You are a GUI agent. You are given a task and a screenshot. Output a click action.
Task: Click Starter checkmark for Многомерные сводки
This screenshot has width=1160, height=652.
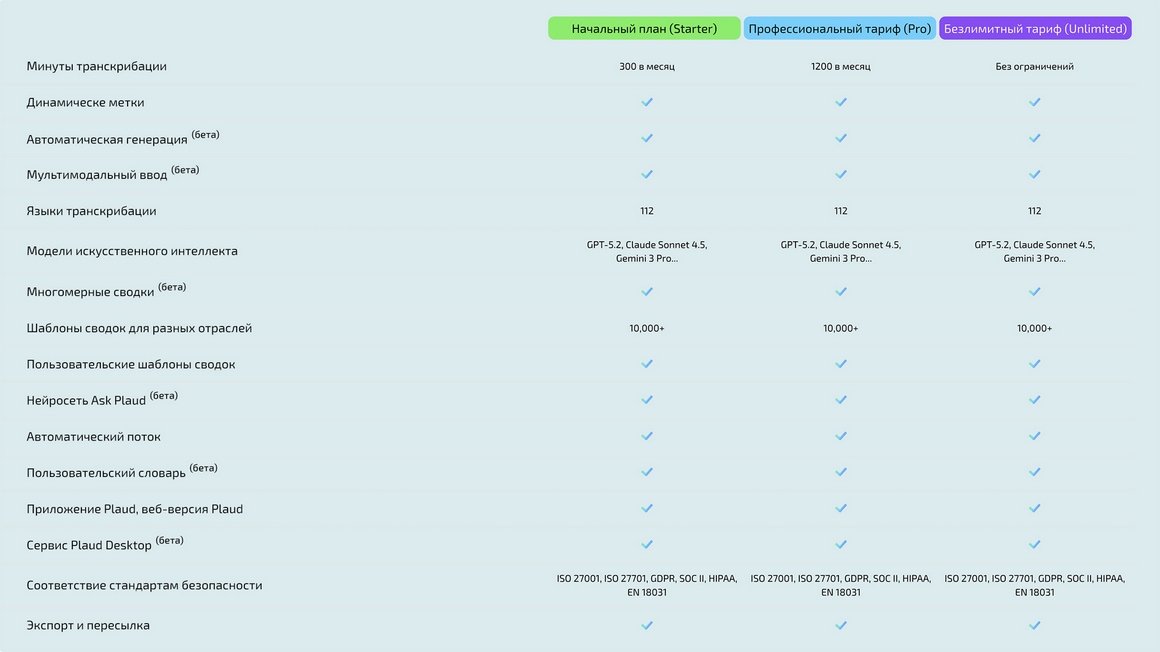[x=647, y=292]
